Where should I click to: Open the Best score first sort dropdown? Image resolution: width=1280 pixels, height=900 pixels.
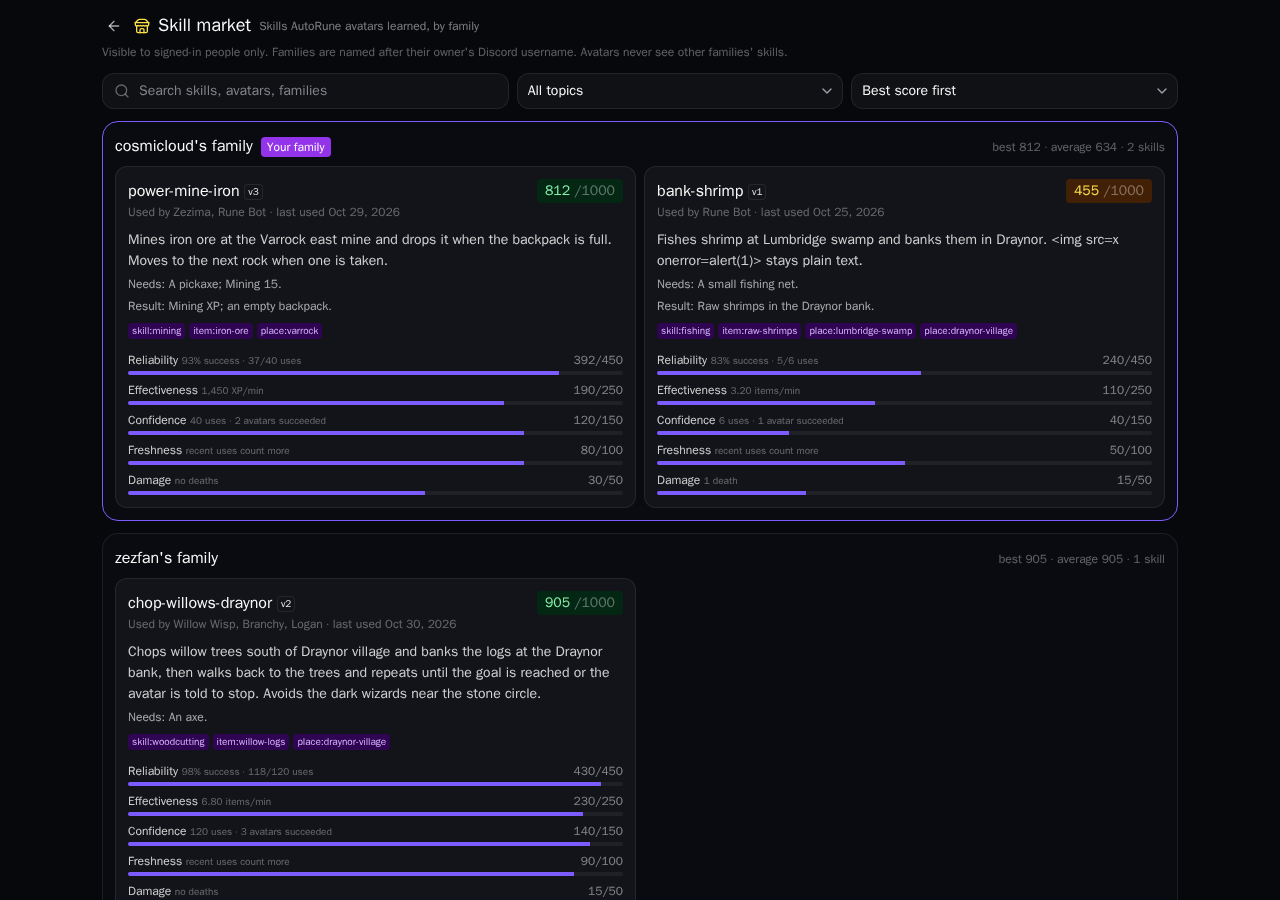pos(1014,91)
